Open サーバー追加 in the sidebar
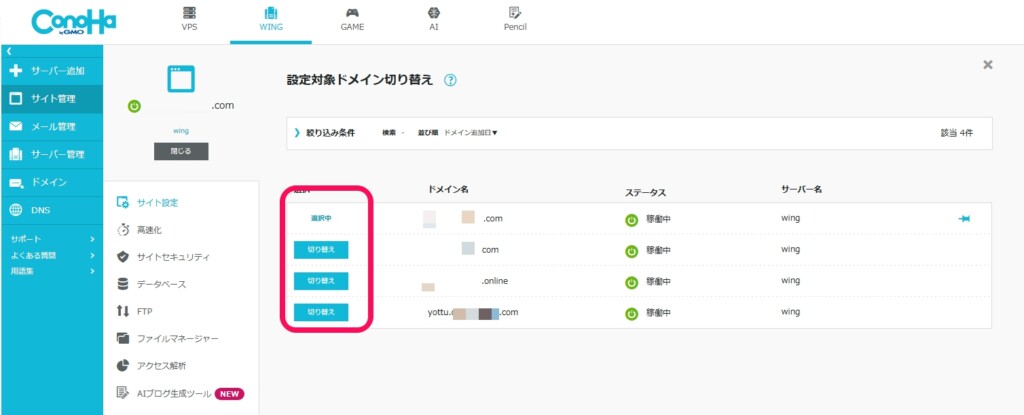 click(52, 71)
